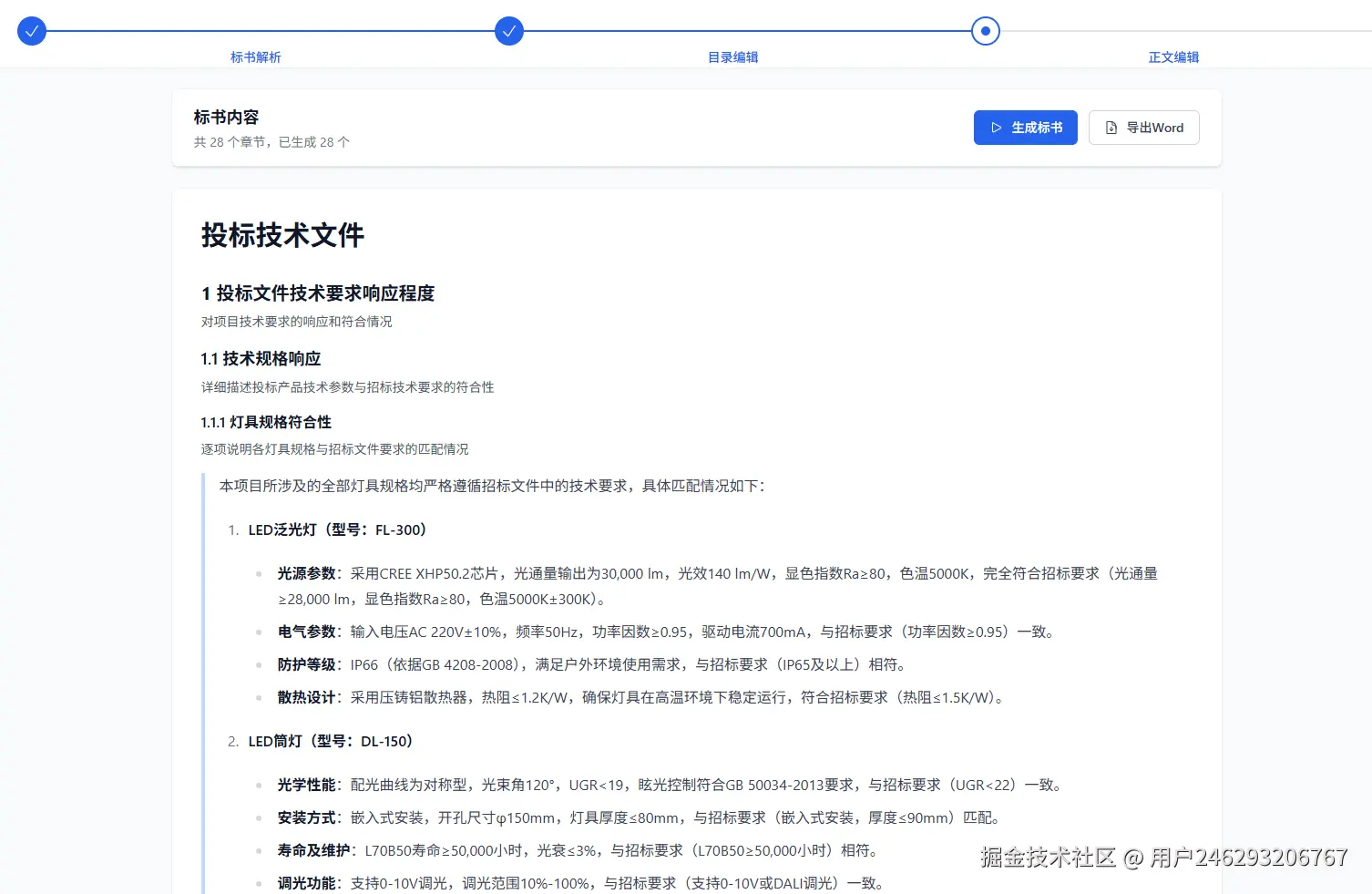This screenshot has width=1372, height=894.
Task: Click the 安装方式 bullet line
Action: pyautogui.click(x=639, y=818)
